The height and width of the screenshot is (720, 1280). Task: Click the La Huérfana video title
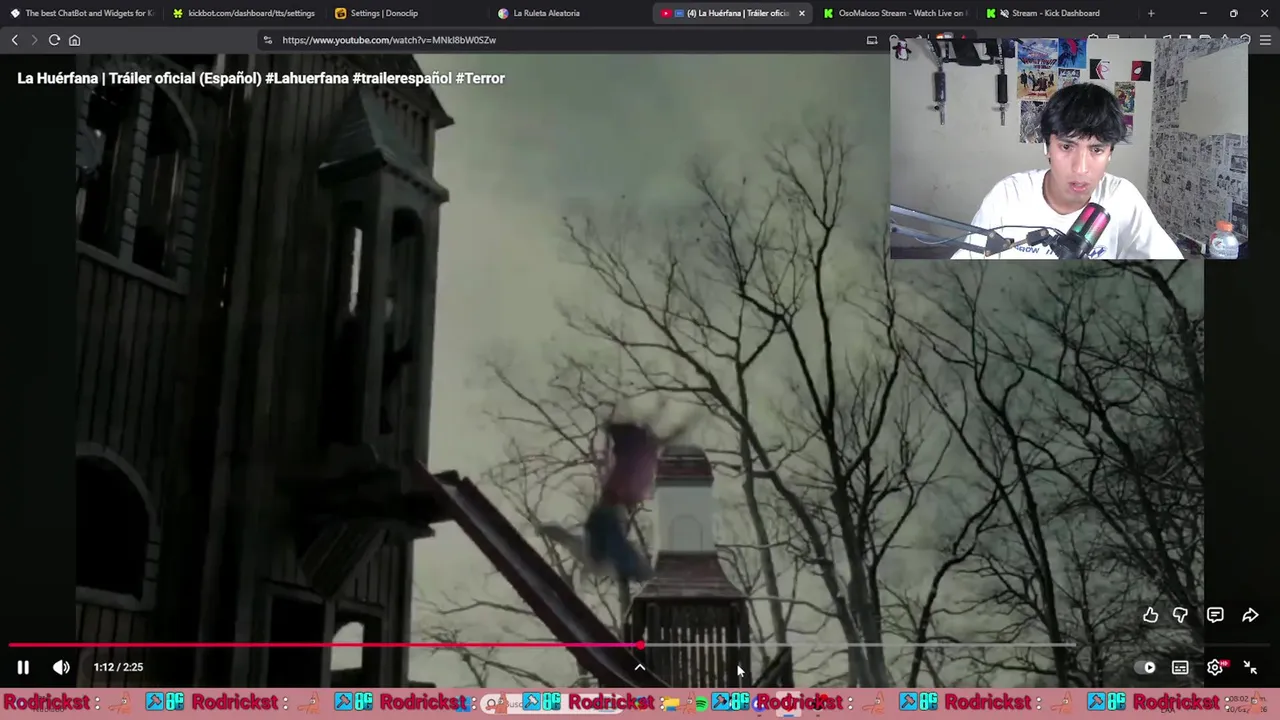tap(261, 78)
